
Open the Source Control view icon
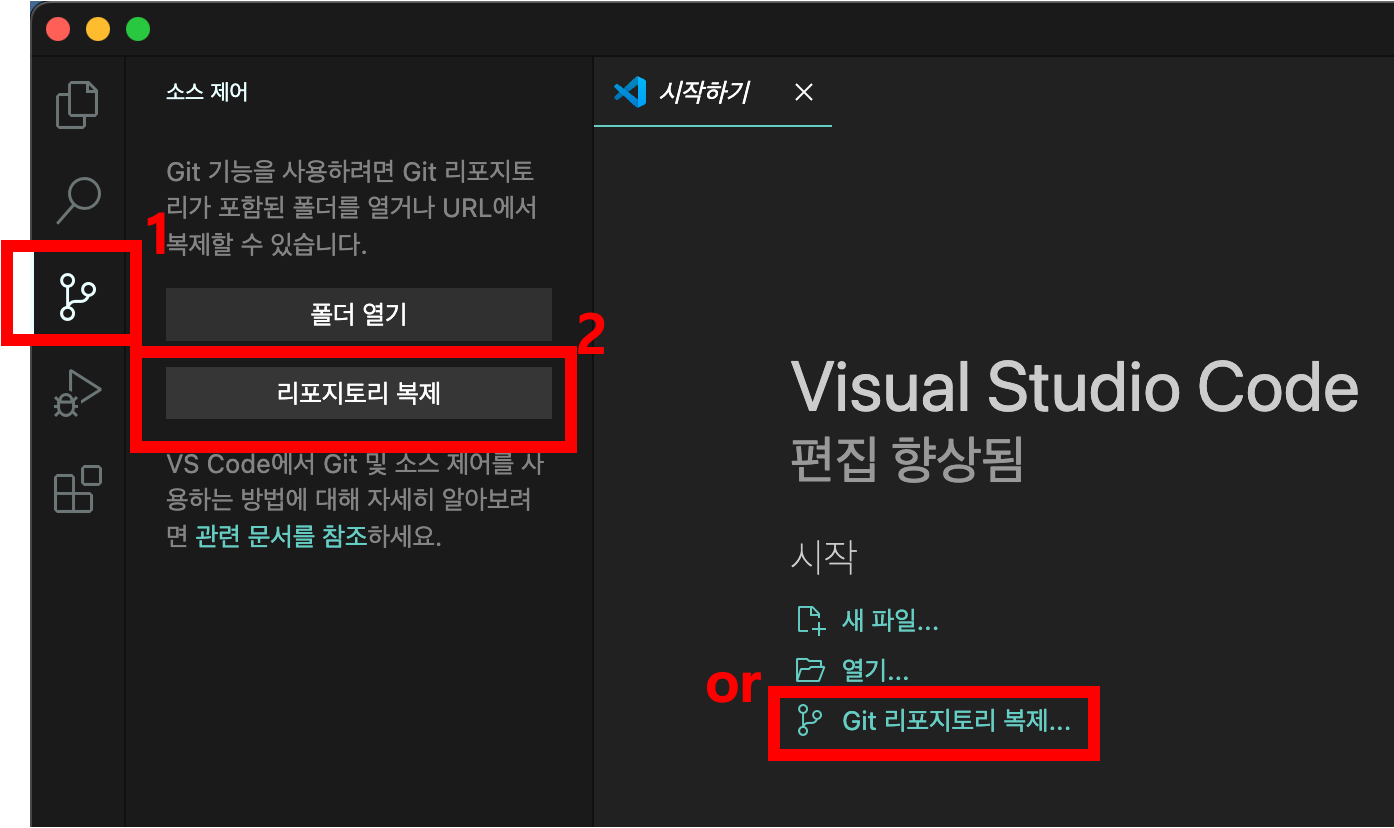(78, 297)
